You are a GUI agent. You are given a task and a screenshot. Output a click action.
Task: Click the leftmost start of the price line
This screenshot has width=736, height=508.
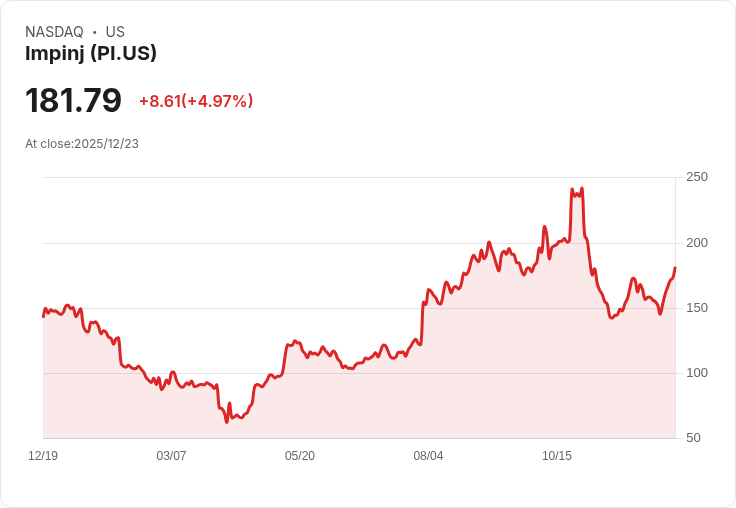tap(43, 316)
